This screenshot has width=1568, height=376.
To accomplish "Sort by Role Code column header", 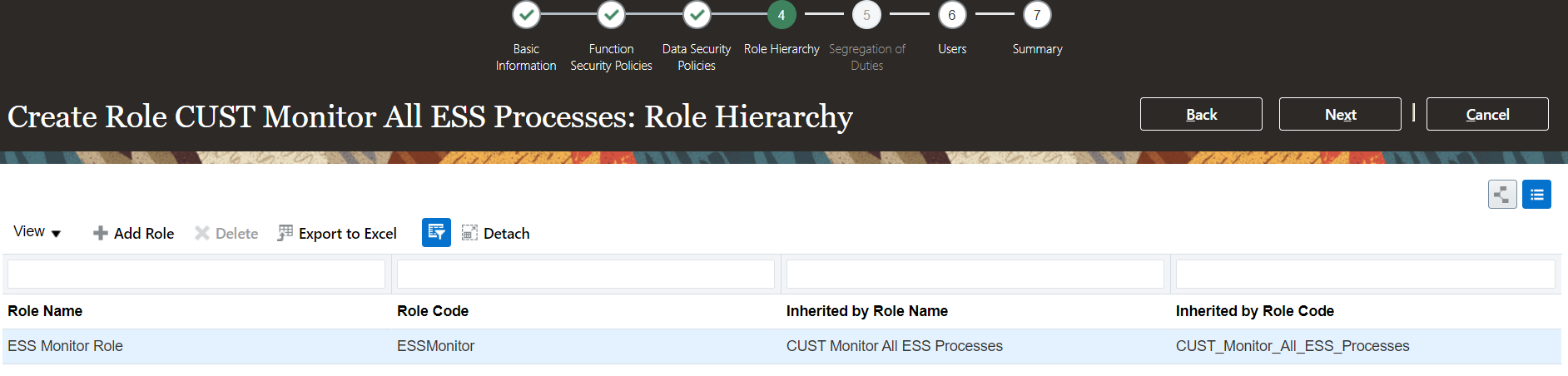I will point(433,311).
